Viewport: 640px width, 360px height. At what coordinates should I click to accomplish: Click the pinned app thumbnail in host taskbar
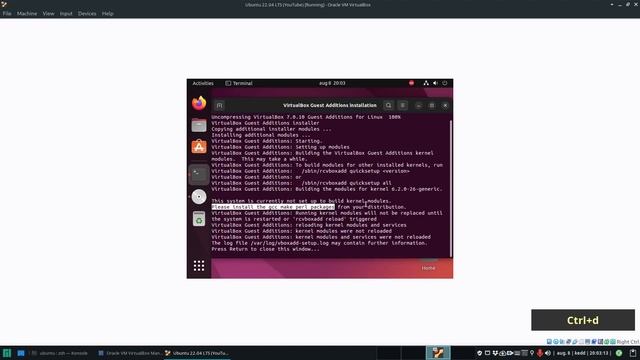point(438,353)
